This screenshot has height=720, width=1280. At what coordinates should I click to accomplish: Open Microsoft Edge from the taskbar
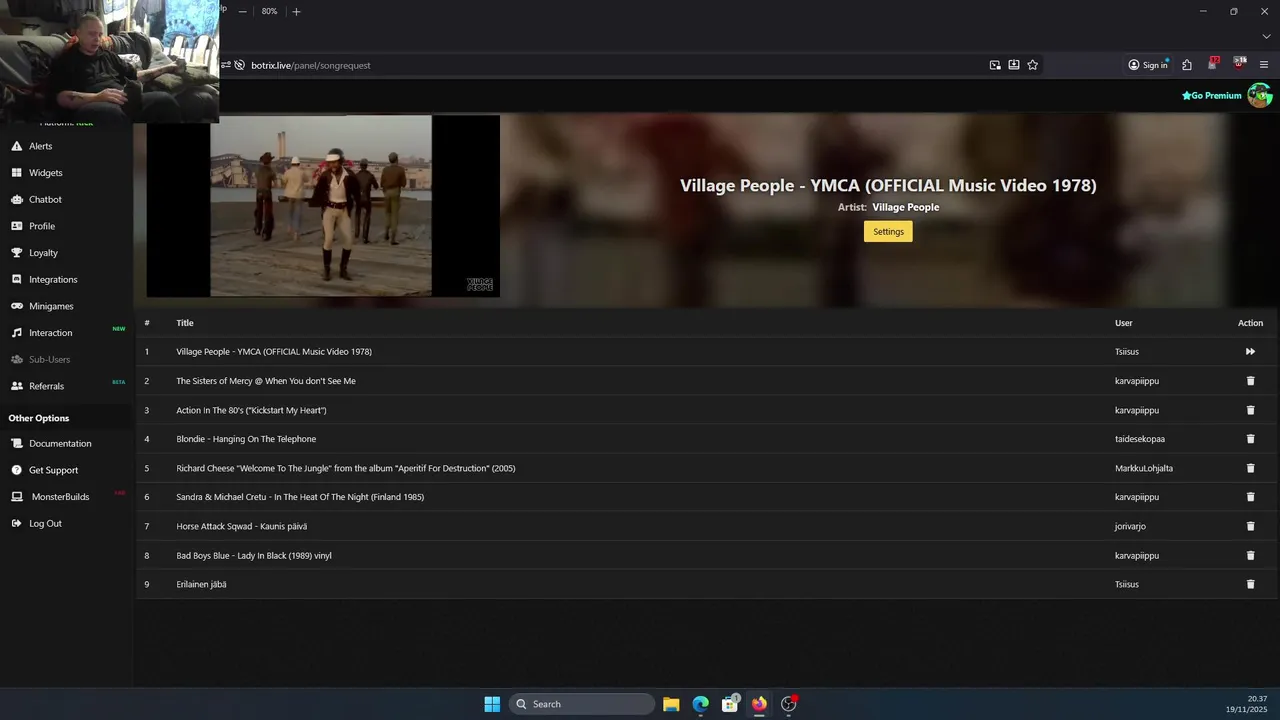pos(701,704)
